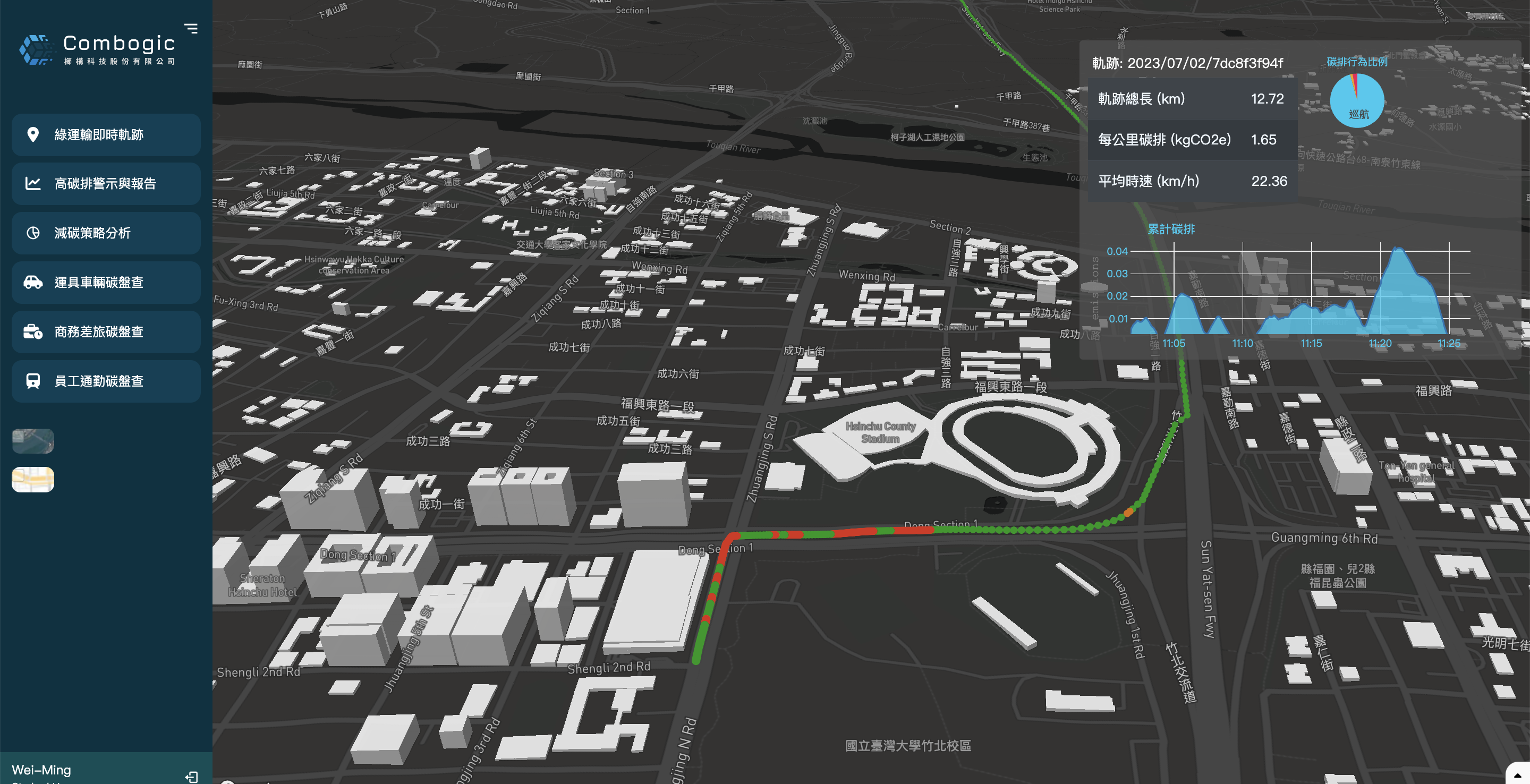Click the up-arrow button at the bottom right corner
The image size is (1530, 784).
coord(1518,774)
